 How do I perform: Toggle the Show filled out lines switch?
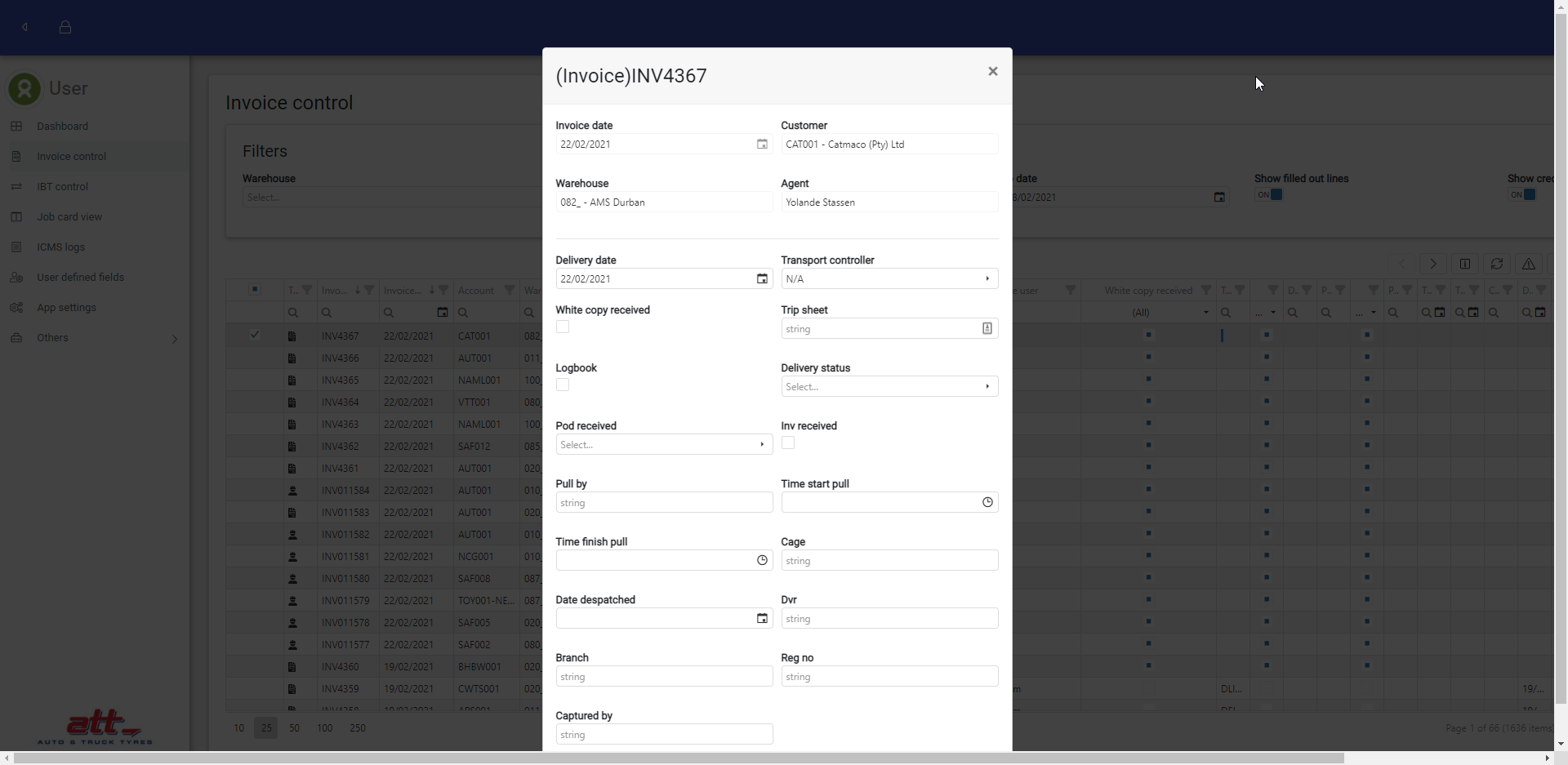(x=1269, y=195)
